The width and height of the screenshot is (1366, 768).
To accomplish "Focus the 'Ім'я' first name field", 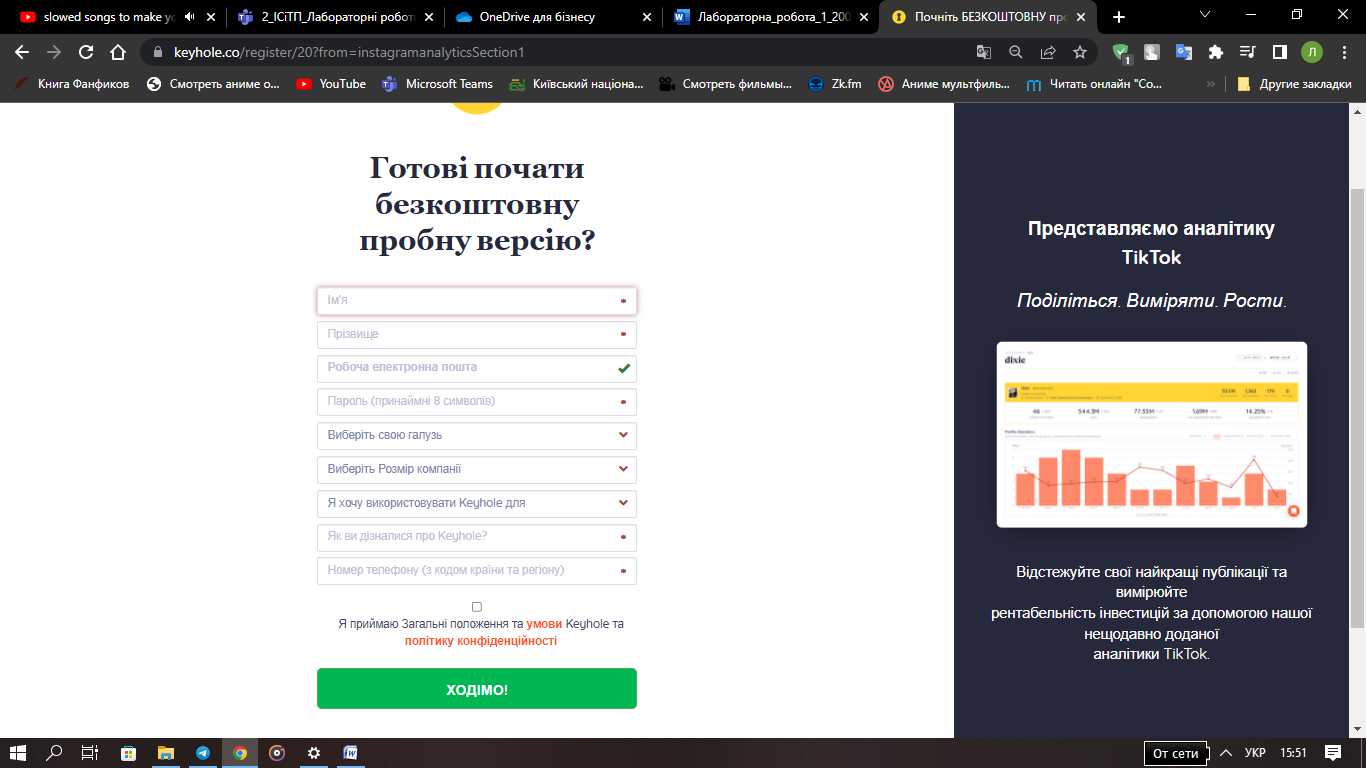I will point(477,300).
